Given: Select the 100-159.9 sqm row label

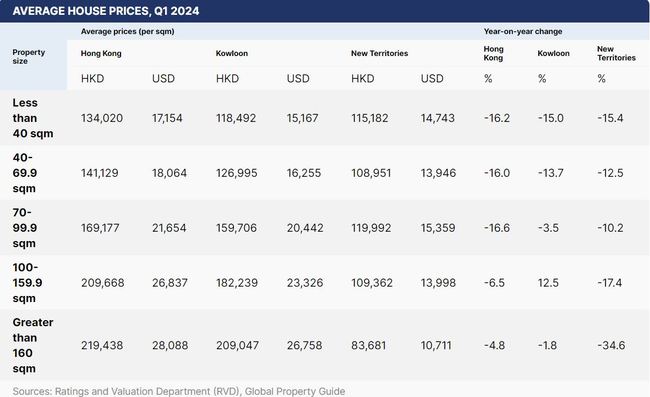Looking at the screenshot, I should (27, 283).
